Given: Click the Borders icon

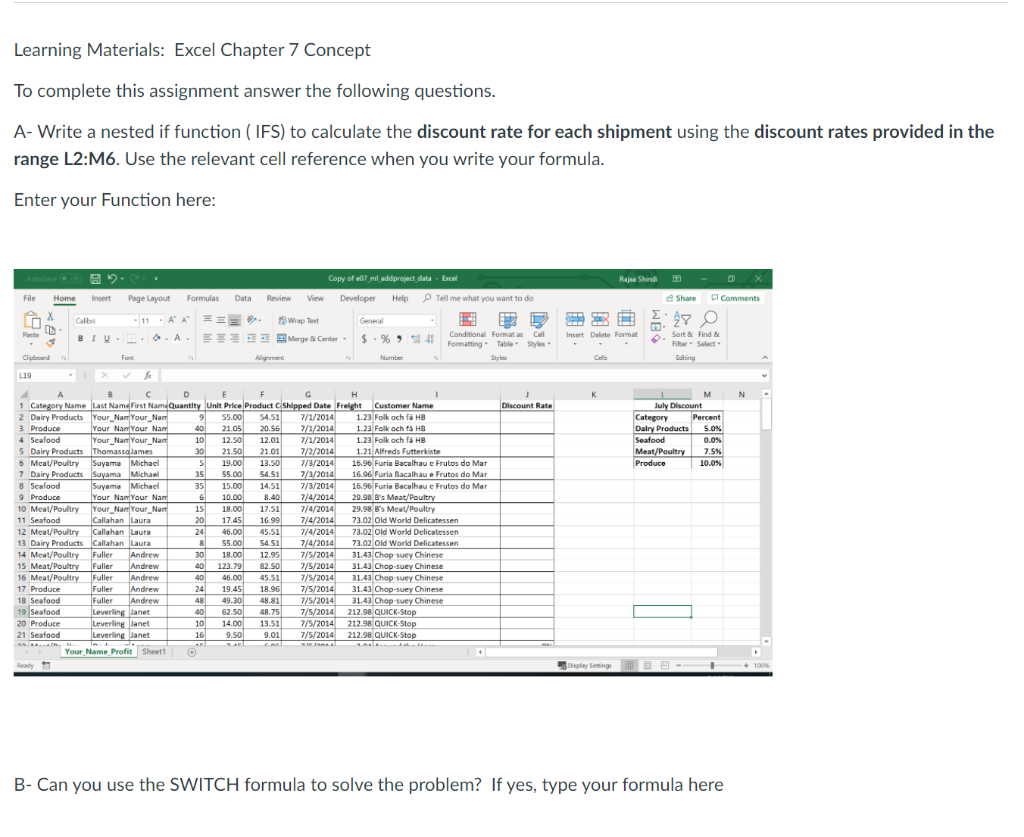Looking at the screenshot, I should [x=131, y=338].
